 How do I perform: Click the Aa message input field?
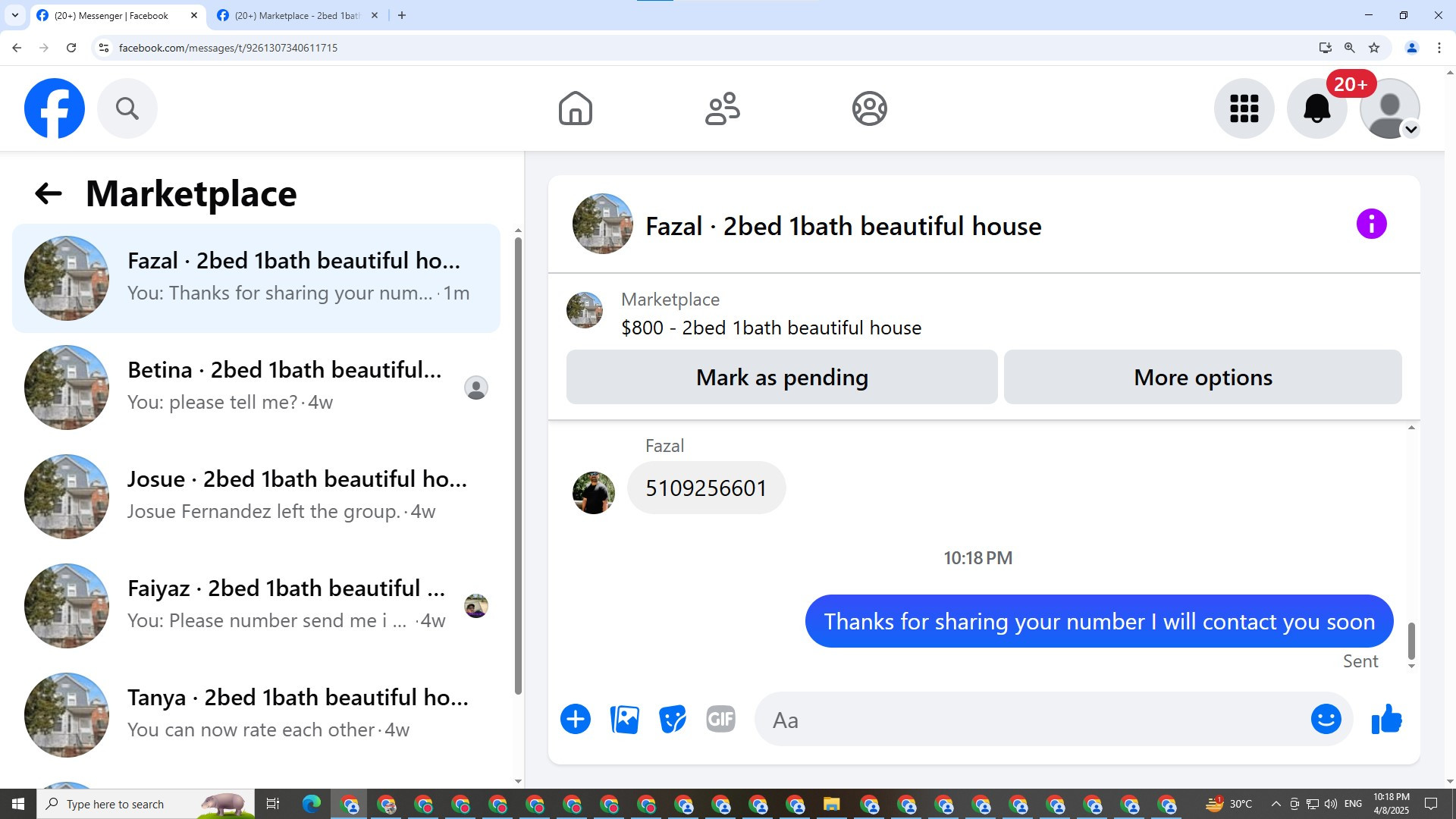pyautogui.click(x=1031, y=720)
